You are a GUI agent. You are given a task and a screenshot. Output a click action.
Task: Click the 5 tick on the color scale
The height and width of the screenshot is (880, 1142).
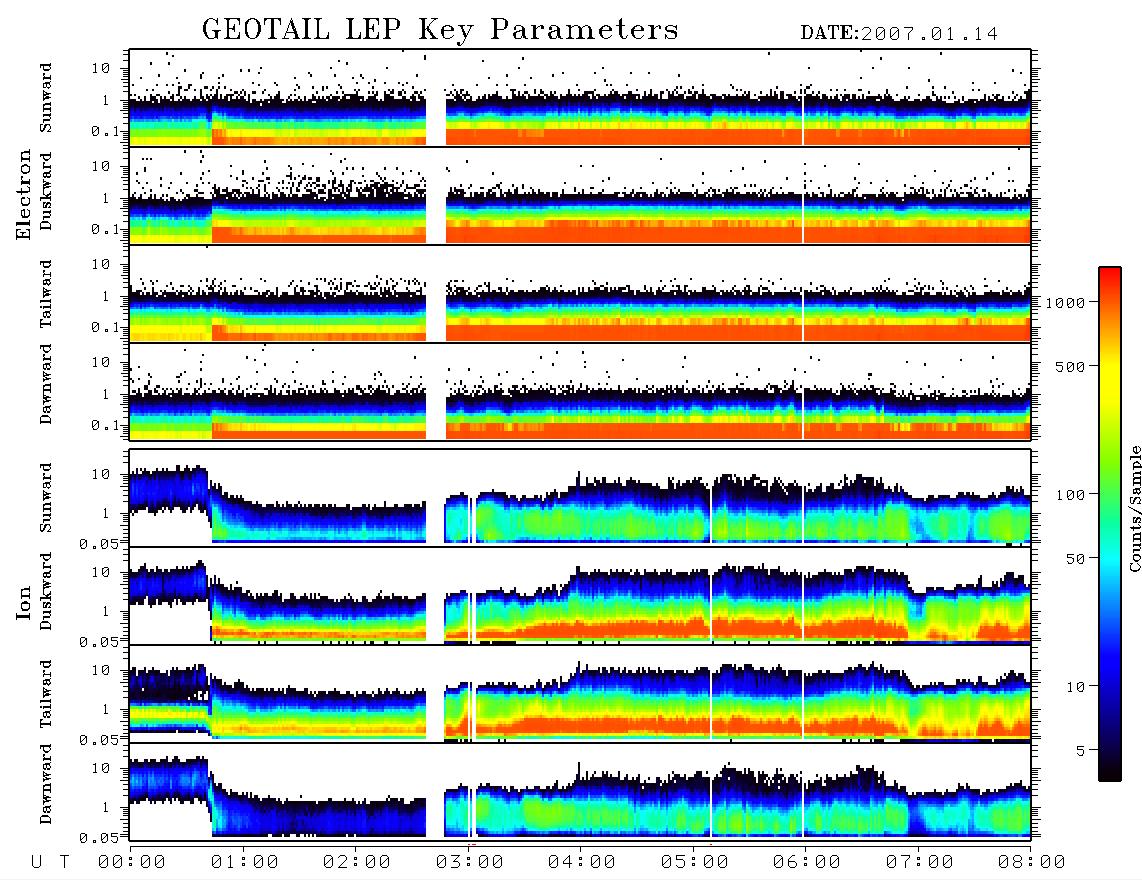tap(1081, 751)
